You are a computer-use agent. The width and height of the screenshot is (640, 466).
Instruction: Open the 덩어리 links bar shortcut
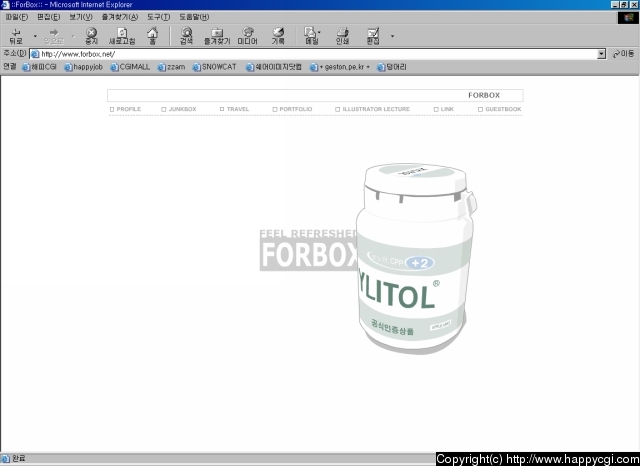pyautogui.click(x=392, y=67)
